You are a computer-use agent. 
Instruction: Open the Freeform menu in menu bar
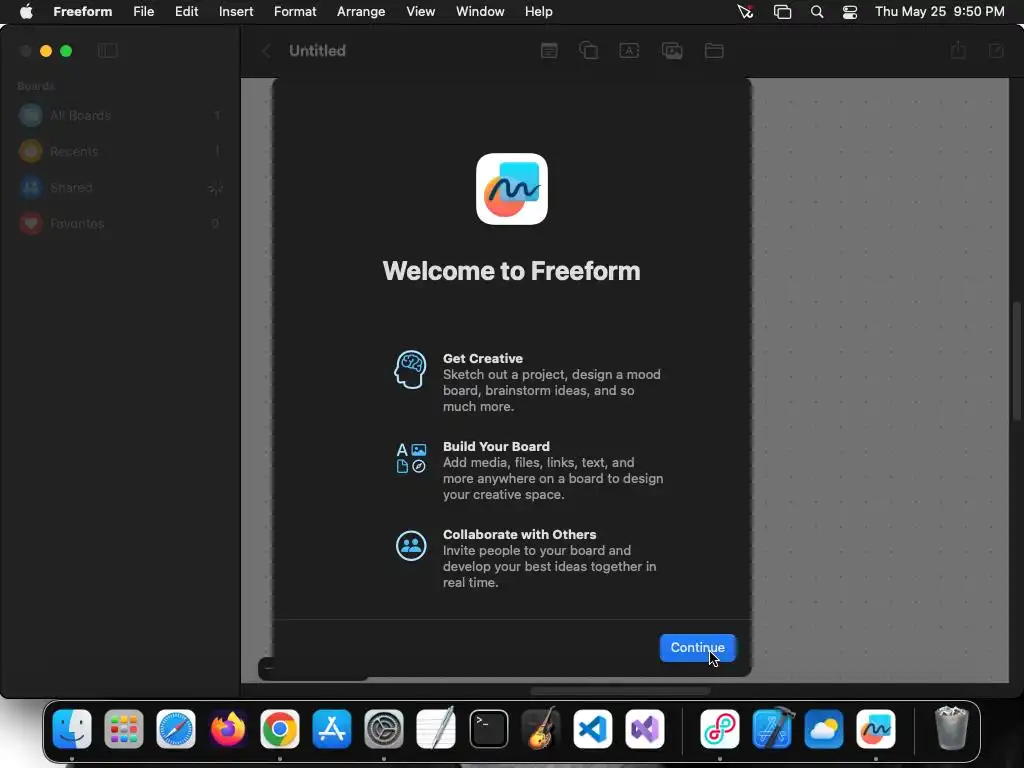(x=82, y=12)
